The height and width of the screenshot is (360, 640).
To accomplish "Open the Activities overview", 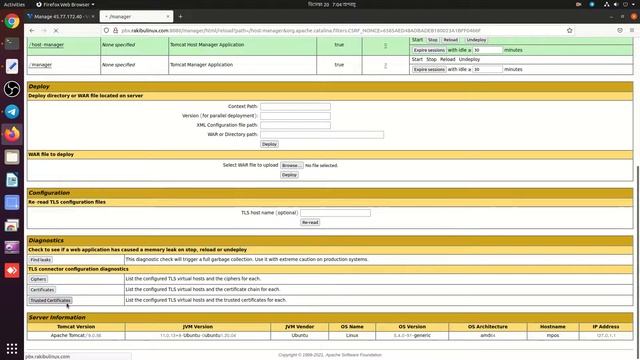I will (14, 4).
